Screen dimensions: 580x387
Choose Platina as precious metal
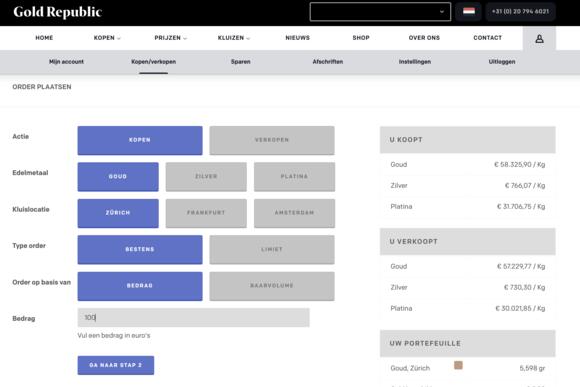[x=294, y=176]
